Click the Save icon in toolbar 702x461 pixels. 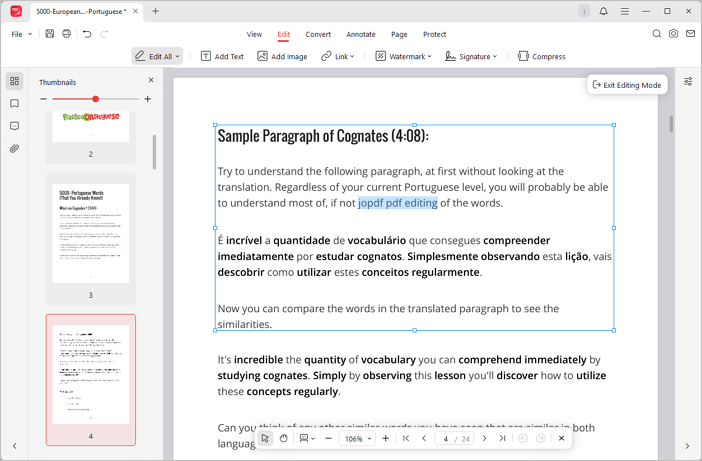coord(50,34)
